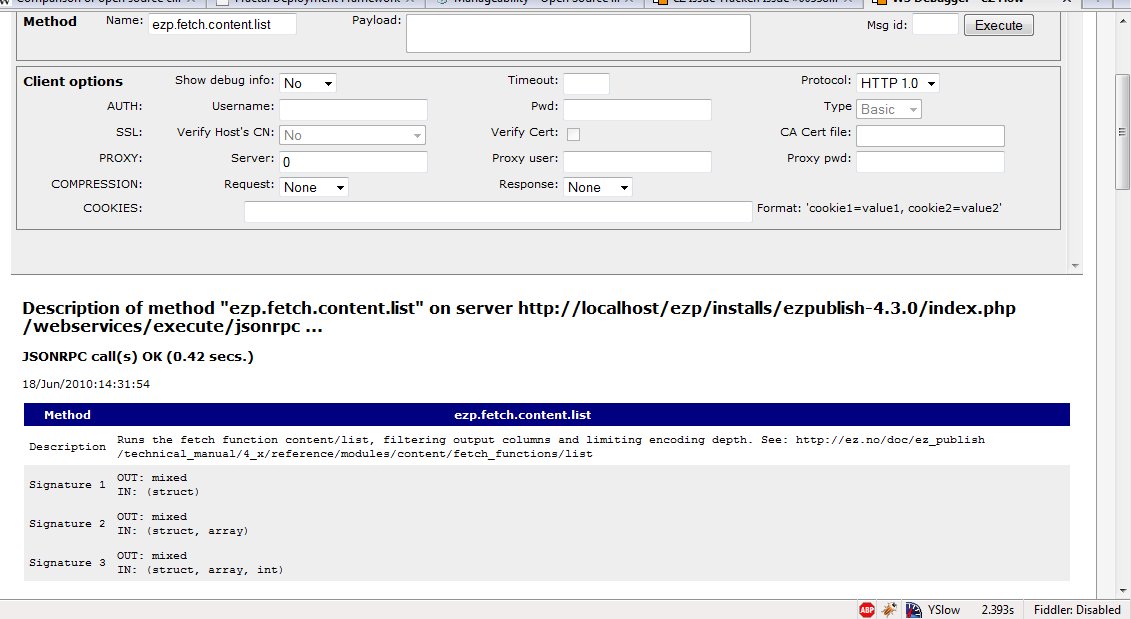The height and width of the screenshot is (619, 1131).
Task: Open the Response compression dropdown
Action: point(598,187)
